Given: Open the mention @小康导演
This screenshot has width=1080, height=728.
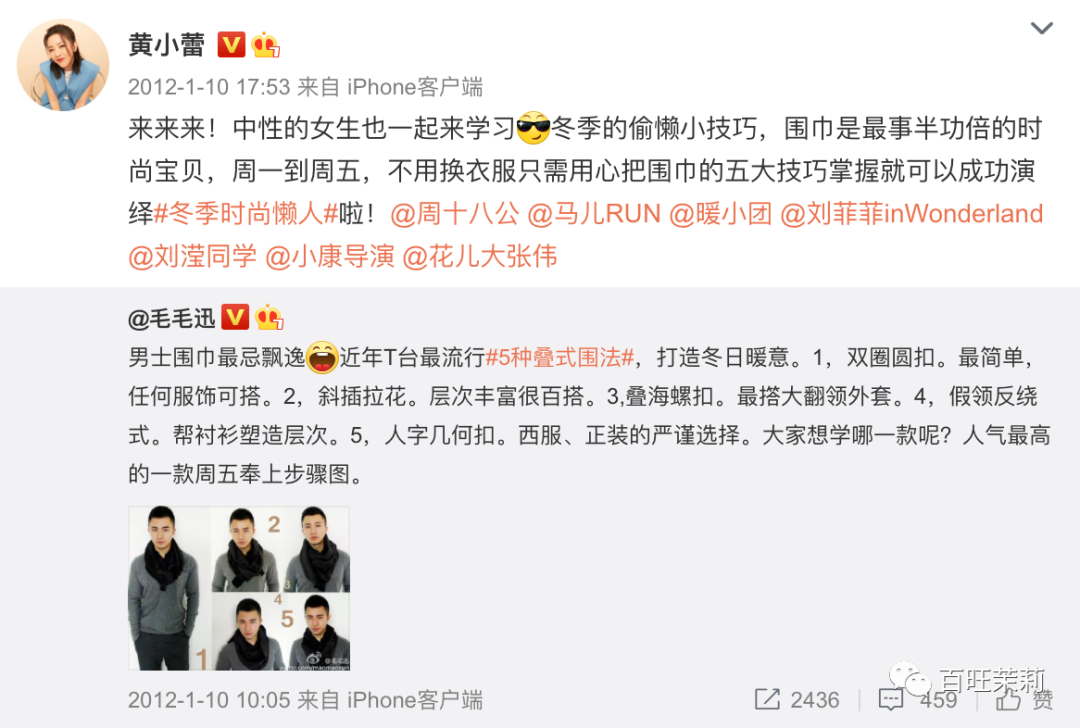Looking at the screenshot, I should tap(330, 256).
